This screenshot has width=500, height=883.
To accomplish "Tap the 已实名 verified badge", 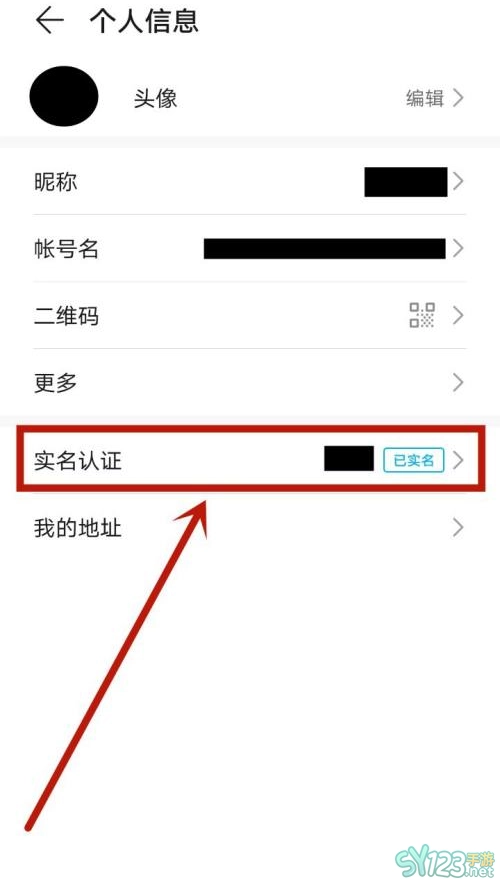I will tap(414, 460).
